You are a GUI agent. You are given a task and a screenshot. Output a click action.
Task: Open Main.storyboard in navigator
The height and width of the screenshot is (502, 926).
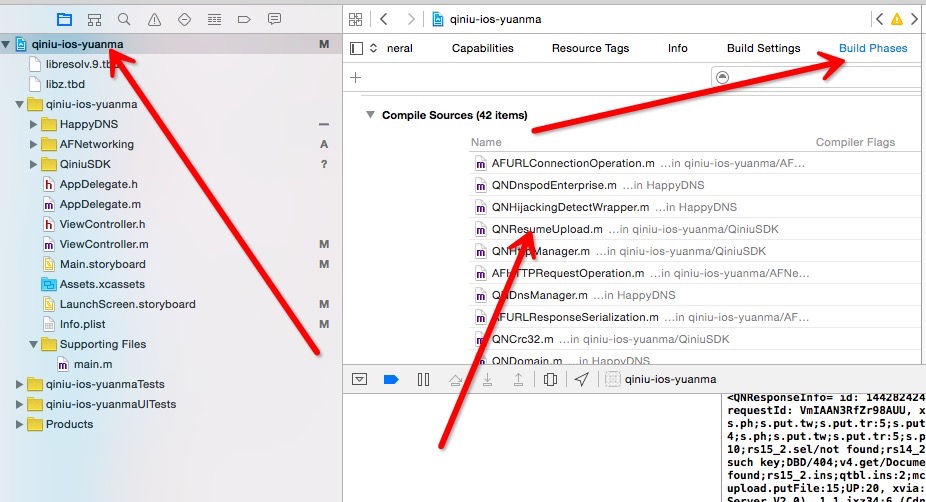(x=102, y=265)
